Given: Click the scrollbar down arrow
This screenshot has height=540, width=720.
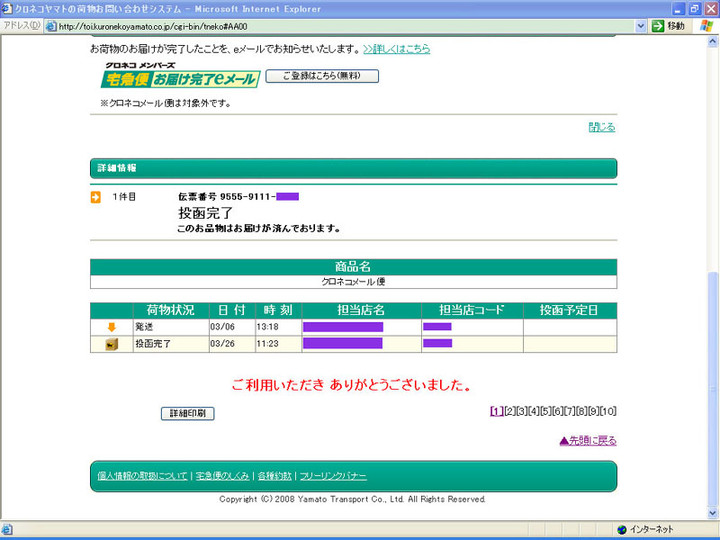Looking at the screenshot, I should (713, 513).
